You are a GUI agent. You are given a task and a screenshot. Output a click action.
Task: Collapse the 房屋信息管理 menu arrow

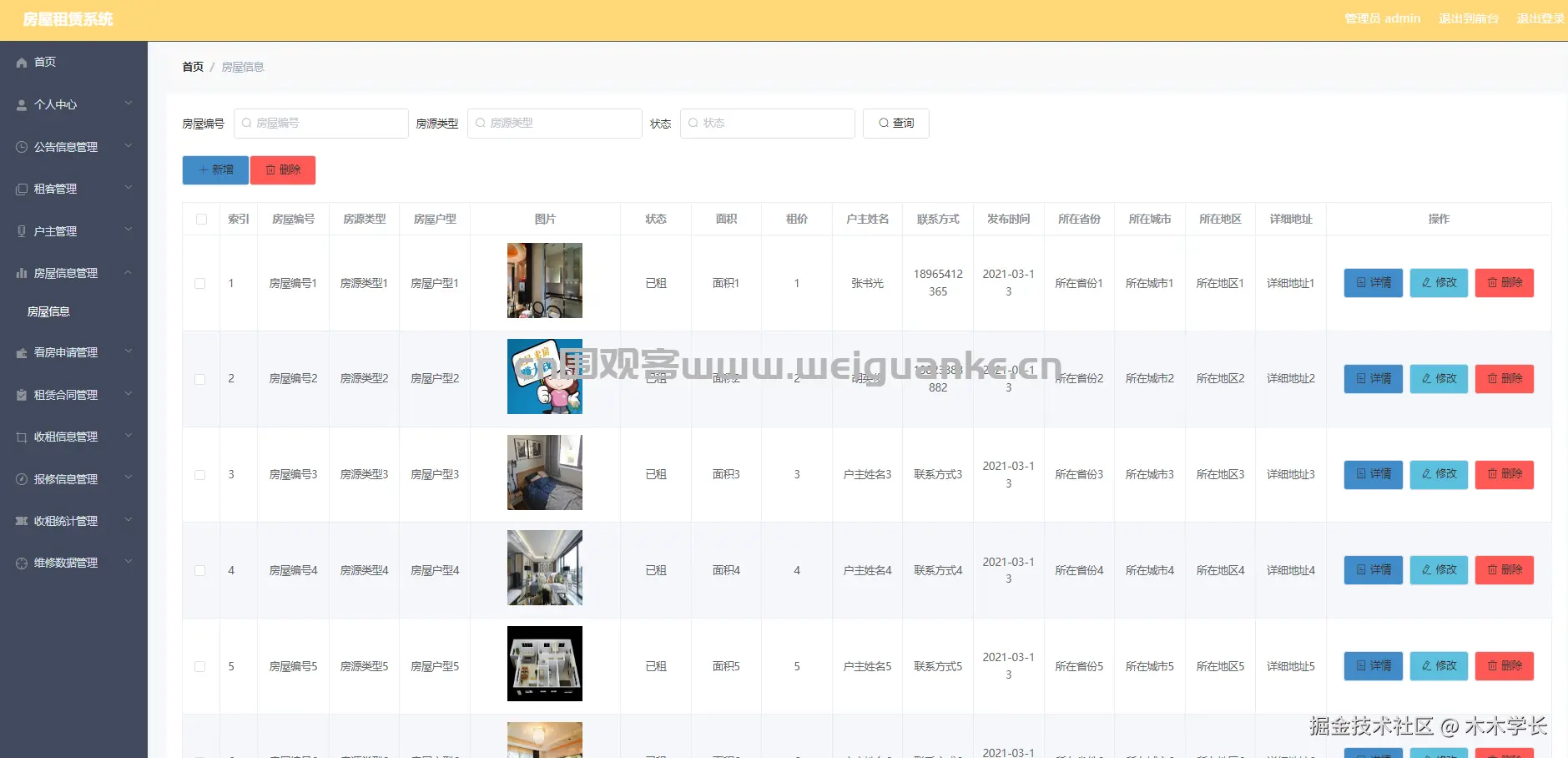tap(129, 272)
